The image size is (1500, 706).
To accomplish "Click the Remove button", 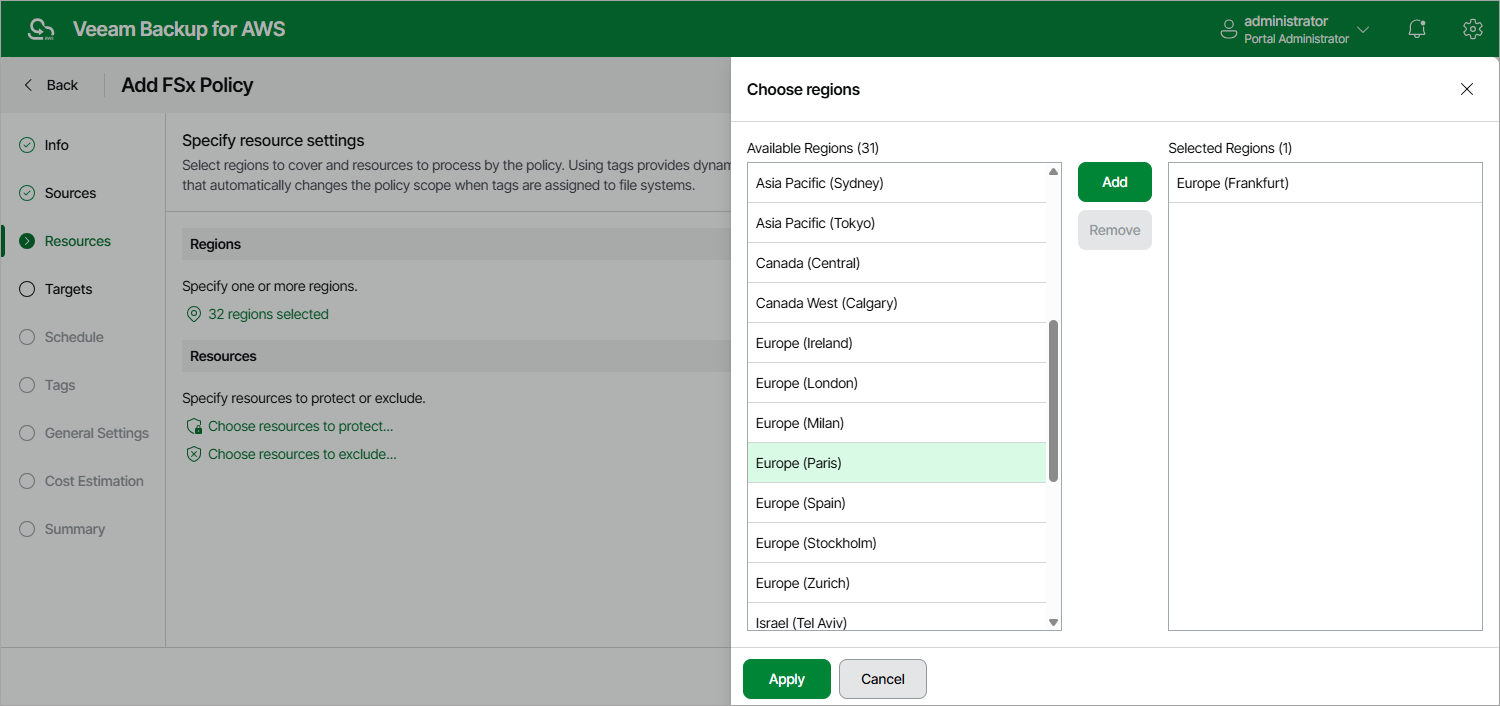I will [1115, 230].
